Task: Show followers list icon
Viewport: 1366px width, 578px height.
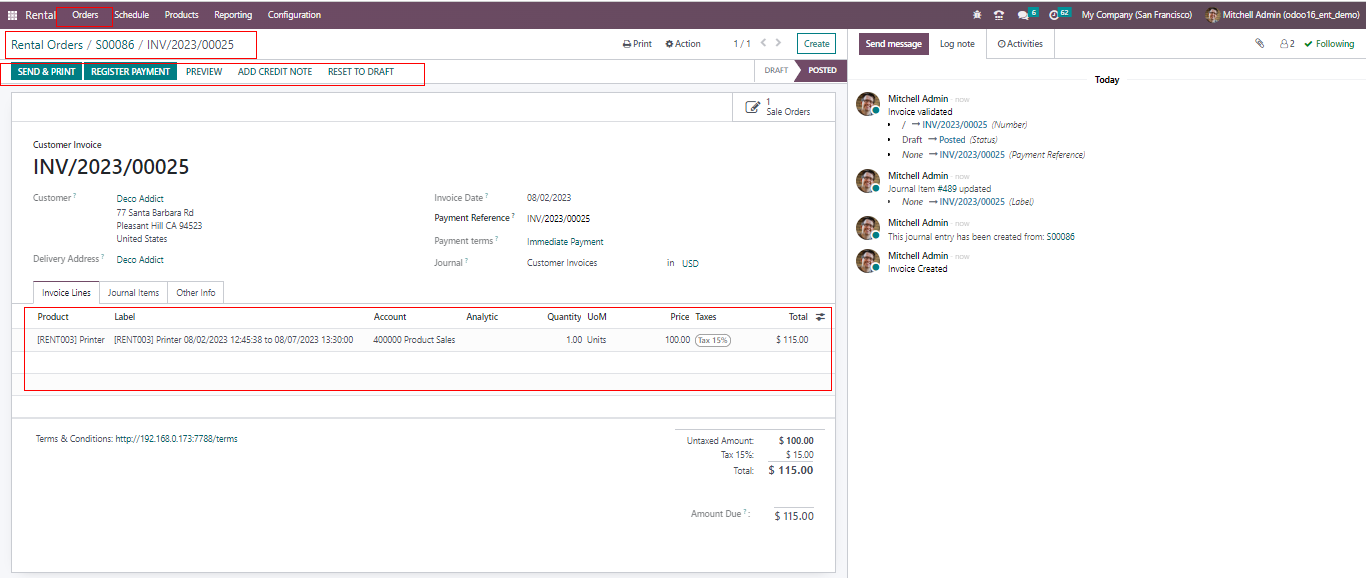Action: pyautogui.click(x=1287, y=44)
